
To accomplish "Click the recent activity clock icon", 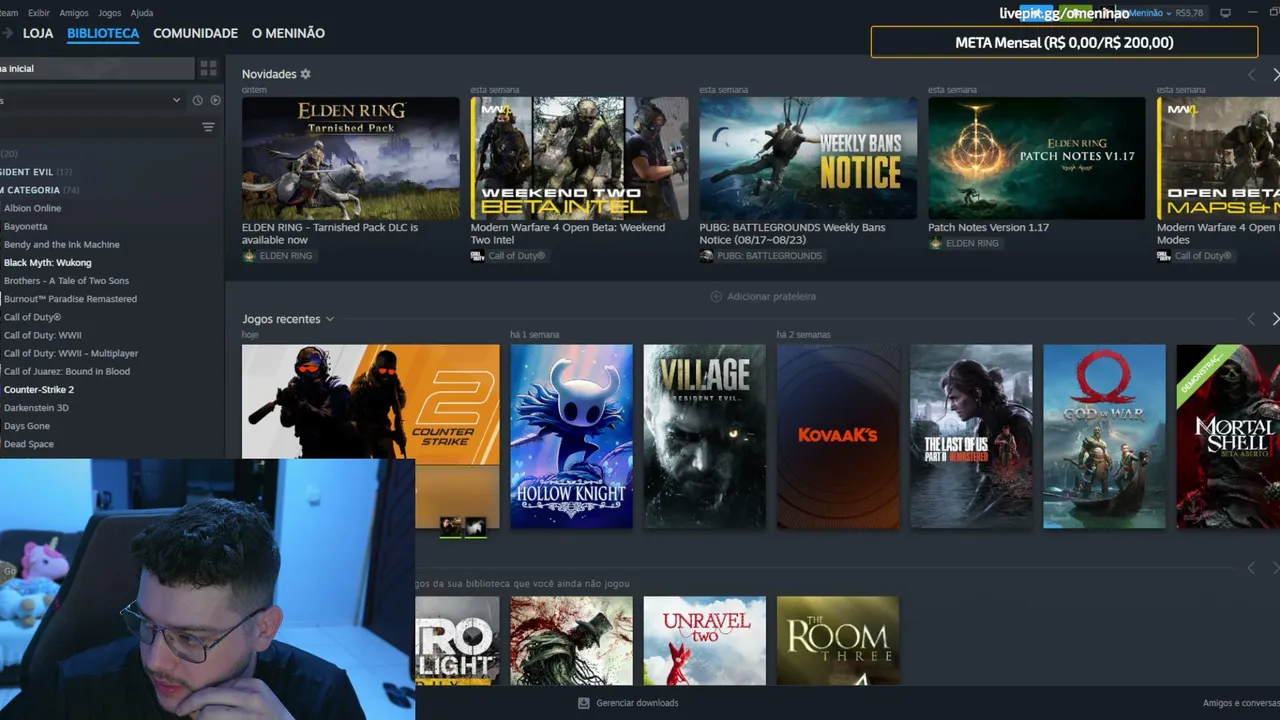I will click(x=197, y=100).
